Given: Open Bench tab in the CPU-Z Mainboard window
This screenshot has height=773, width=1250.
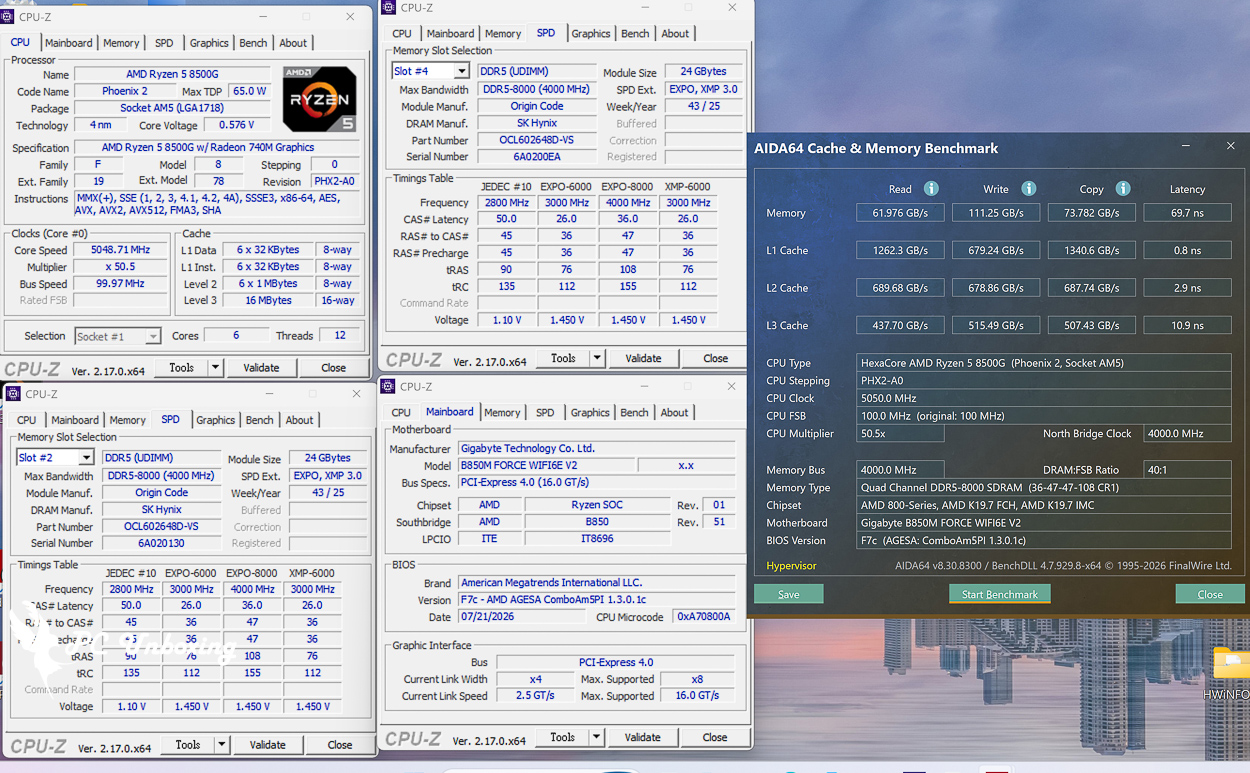Looking at the screenshot, I should (x=634, y=412).
